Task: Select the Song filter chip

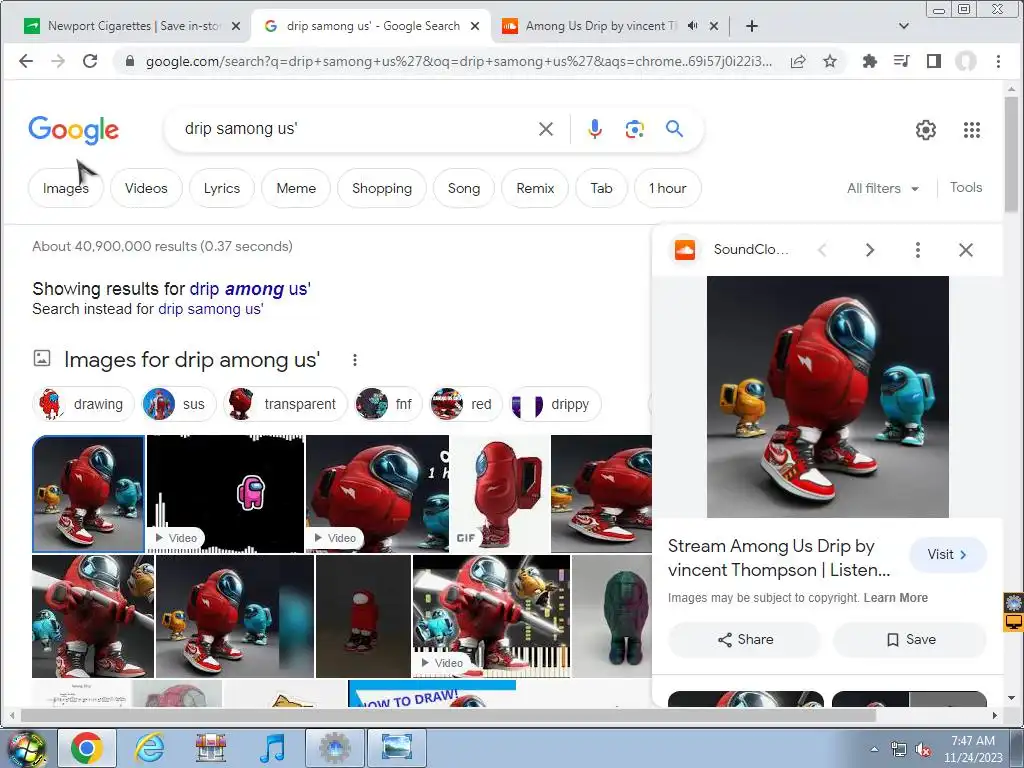Action: click(x=464, y=188)
